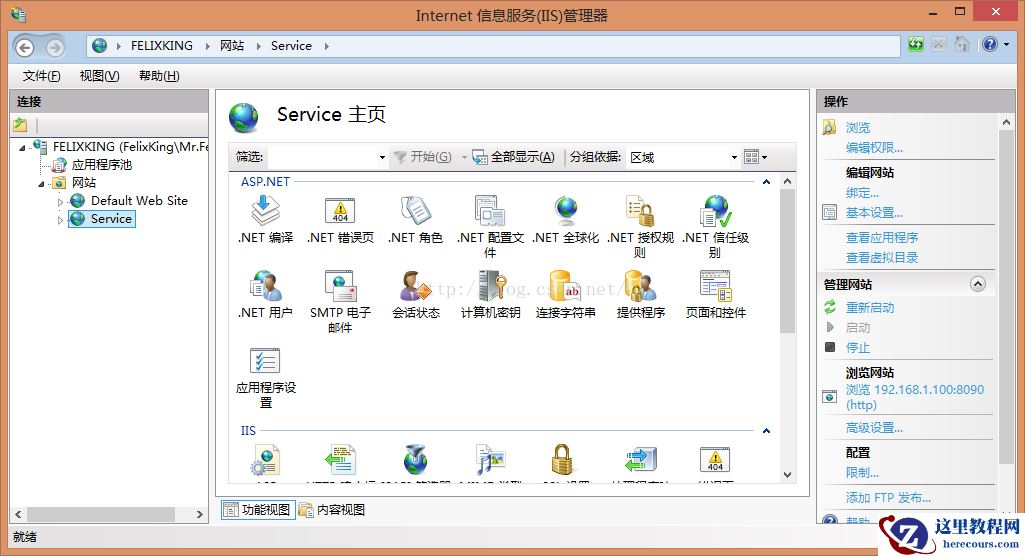This screenshot has height=556, width=1025.
Task: Collapse the ASP.NET group section
Action: (x=766, y=182)
